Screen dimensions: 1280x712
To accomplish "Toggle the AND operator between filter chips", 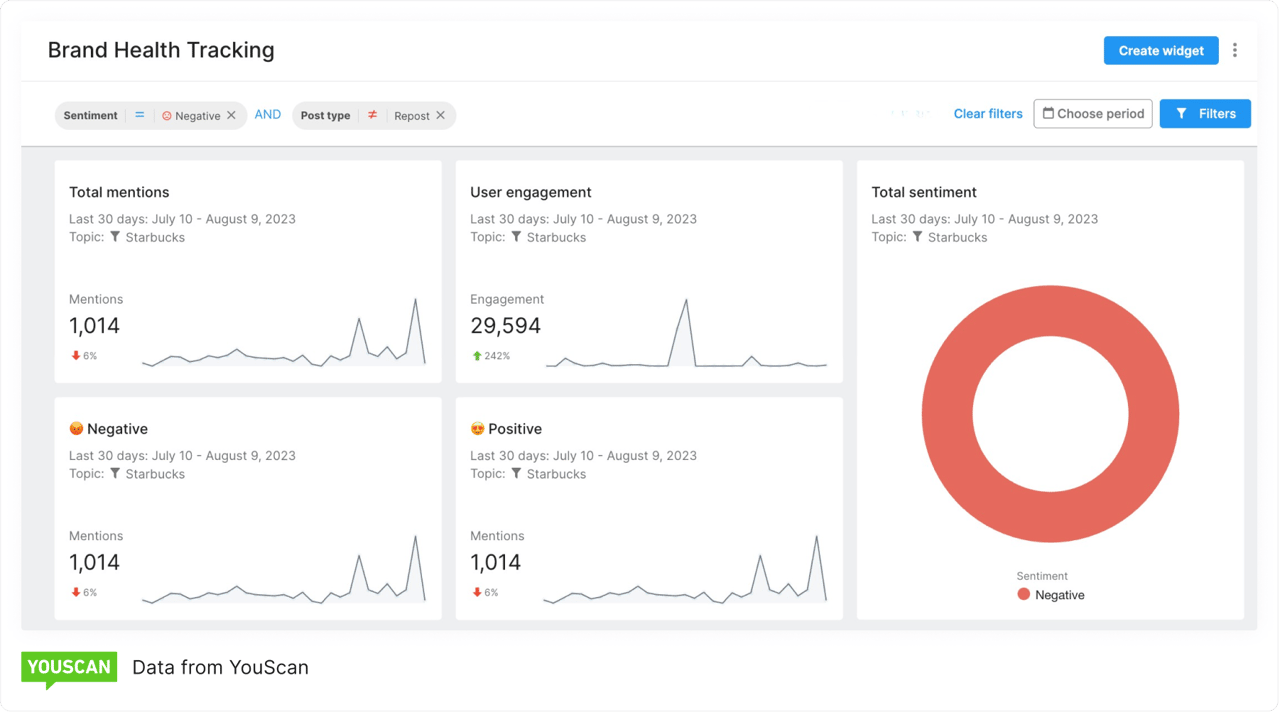I will click(266, 114).
